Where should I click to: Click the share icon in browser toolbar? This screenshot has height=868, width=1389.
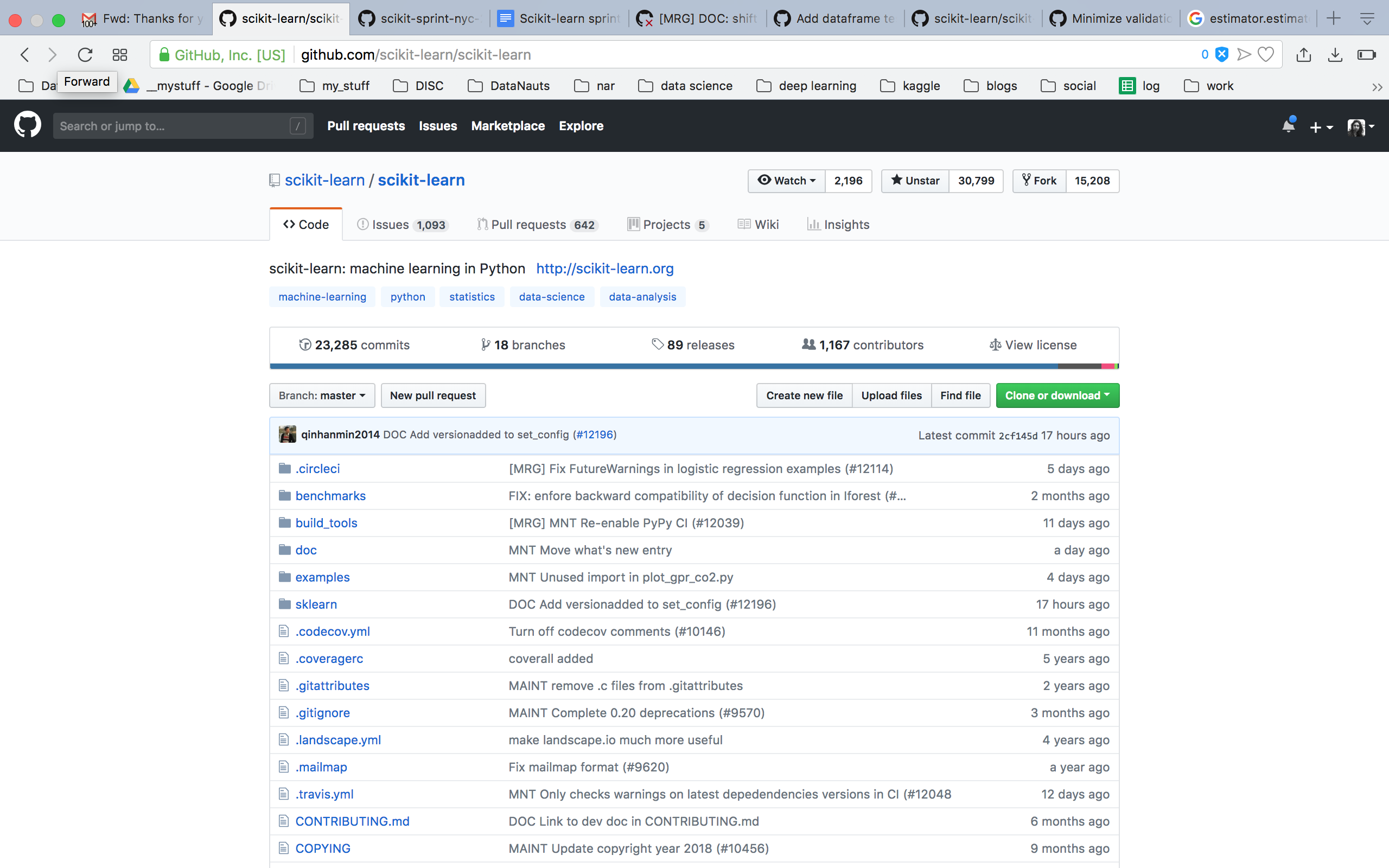(1303, 55)
